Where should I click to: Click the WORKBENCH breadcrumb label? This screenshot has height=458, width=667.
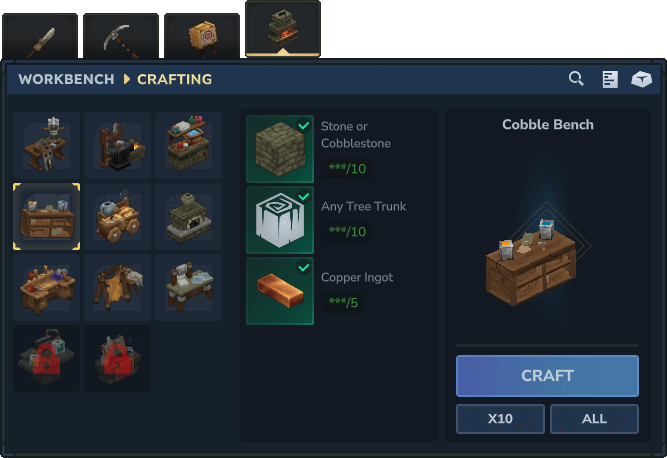tap(66, 80)
